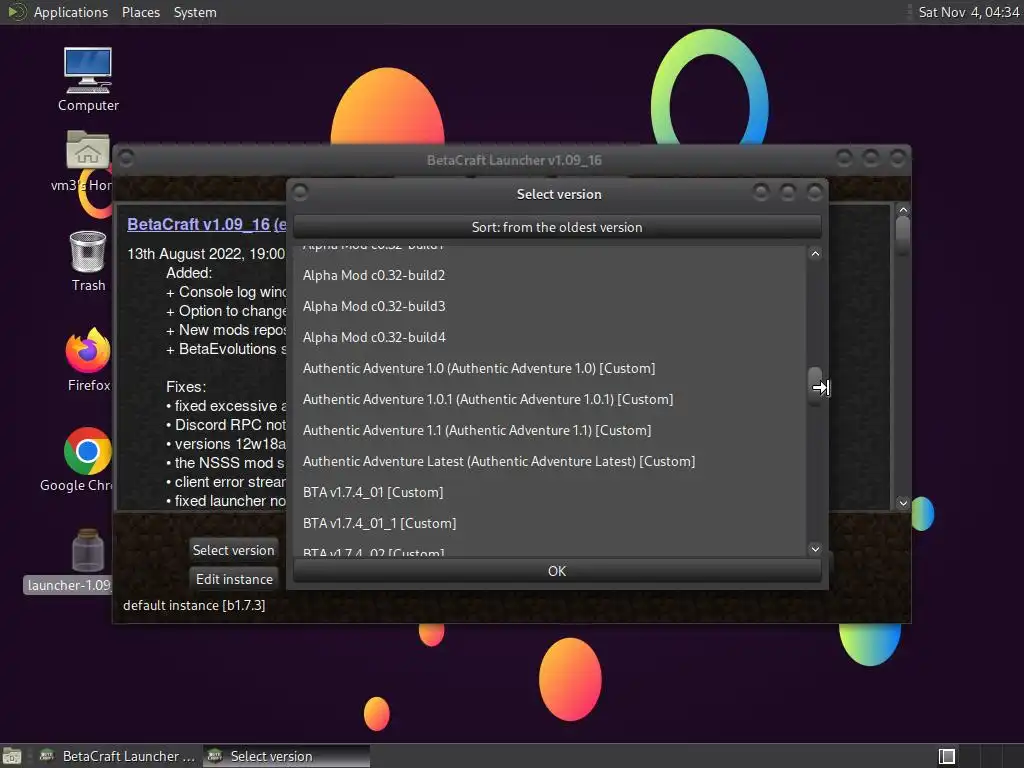Select Alpha Mod c0.32-build2 in the list

[x=549, y=275]
